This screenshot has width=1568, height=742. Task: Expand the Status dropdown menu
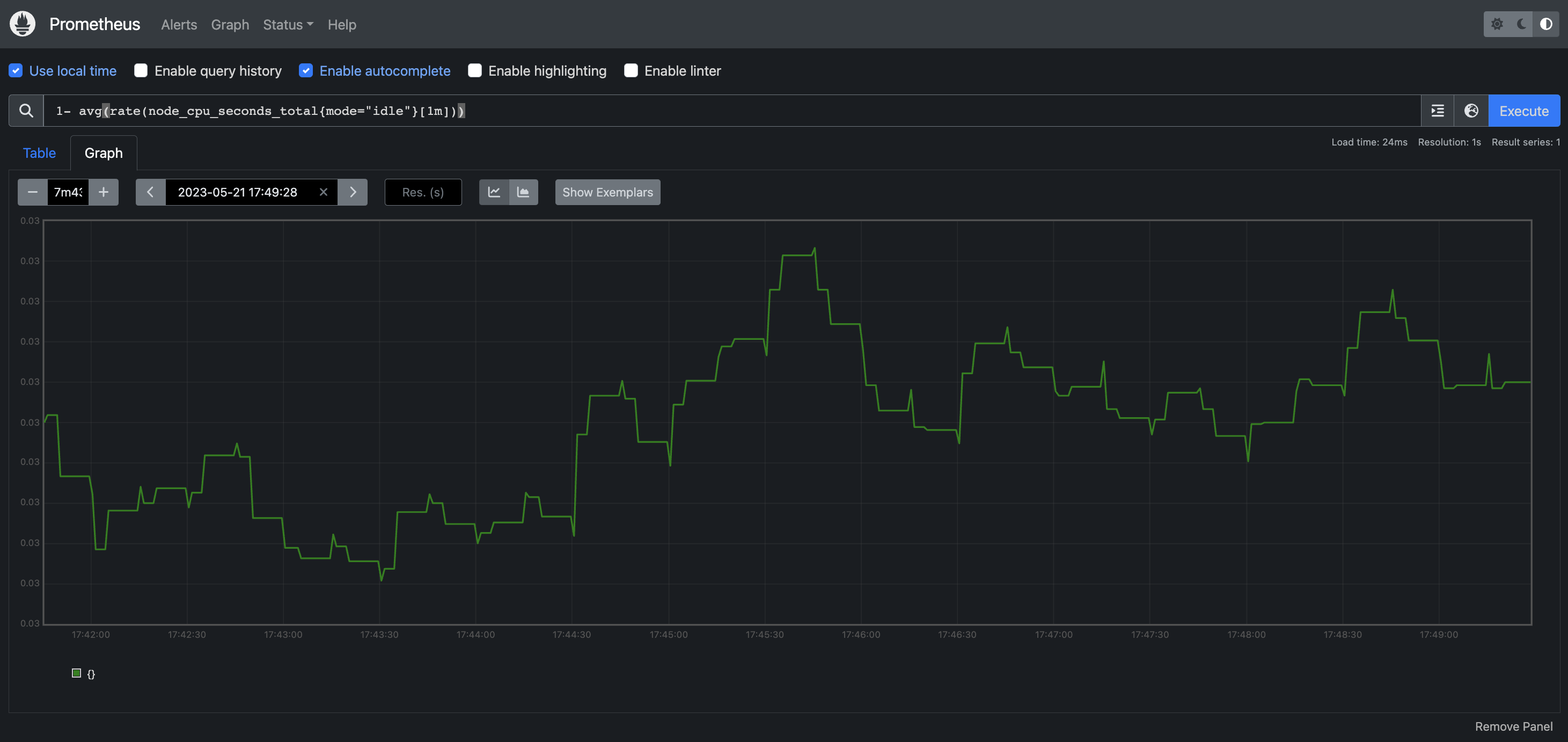(288, 24)
